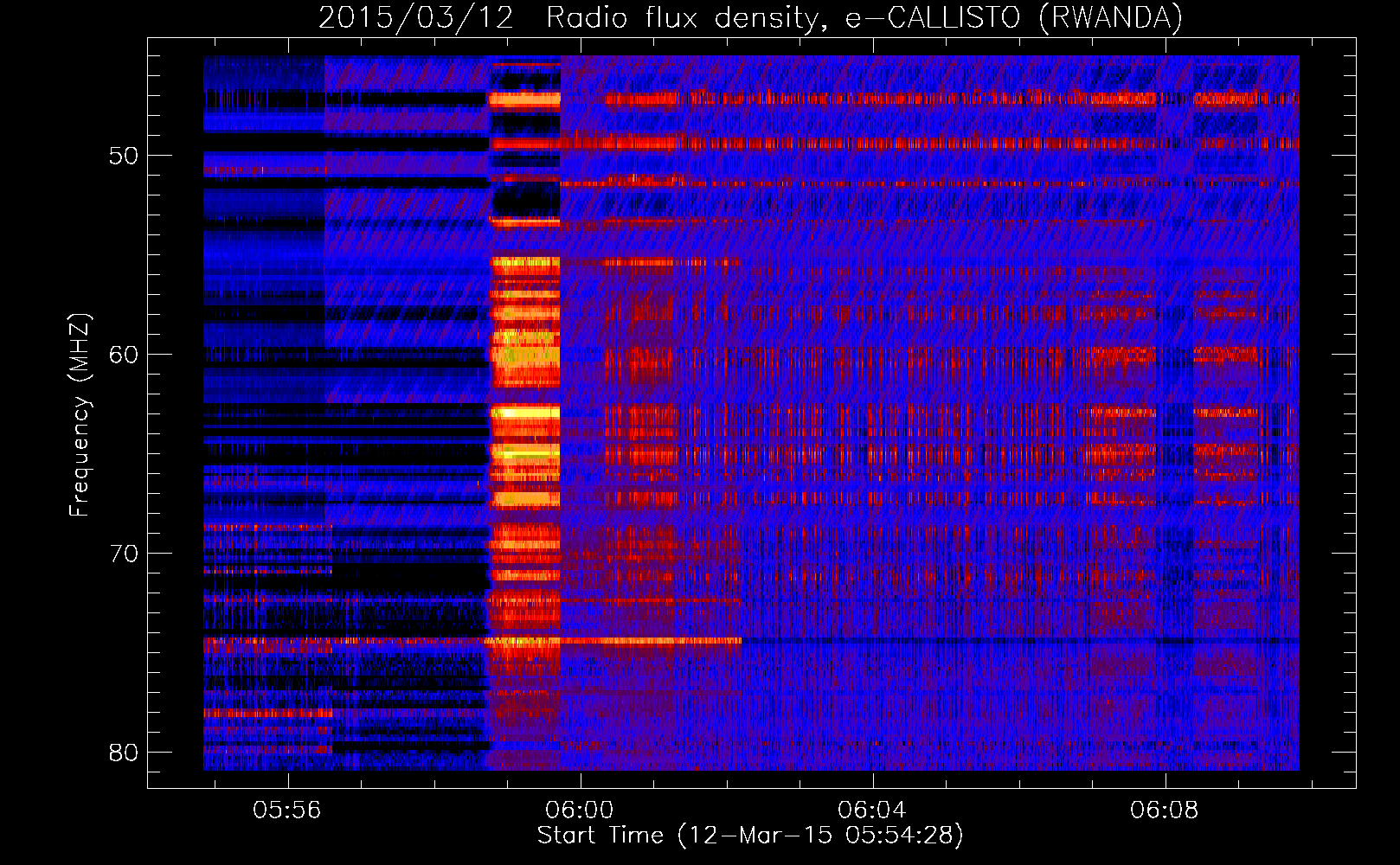Click the 'Frequency (MHZ)' y-axis label
Image resolution: width=1400 pixels, height=865 pixels.
80,414
